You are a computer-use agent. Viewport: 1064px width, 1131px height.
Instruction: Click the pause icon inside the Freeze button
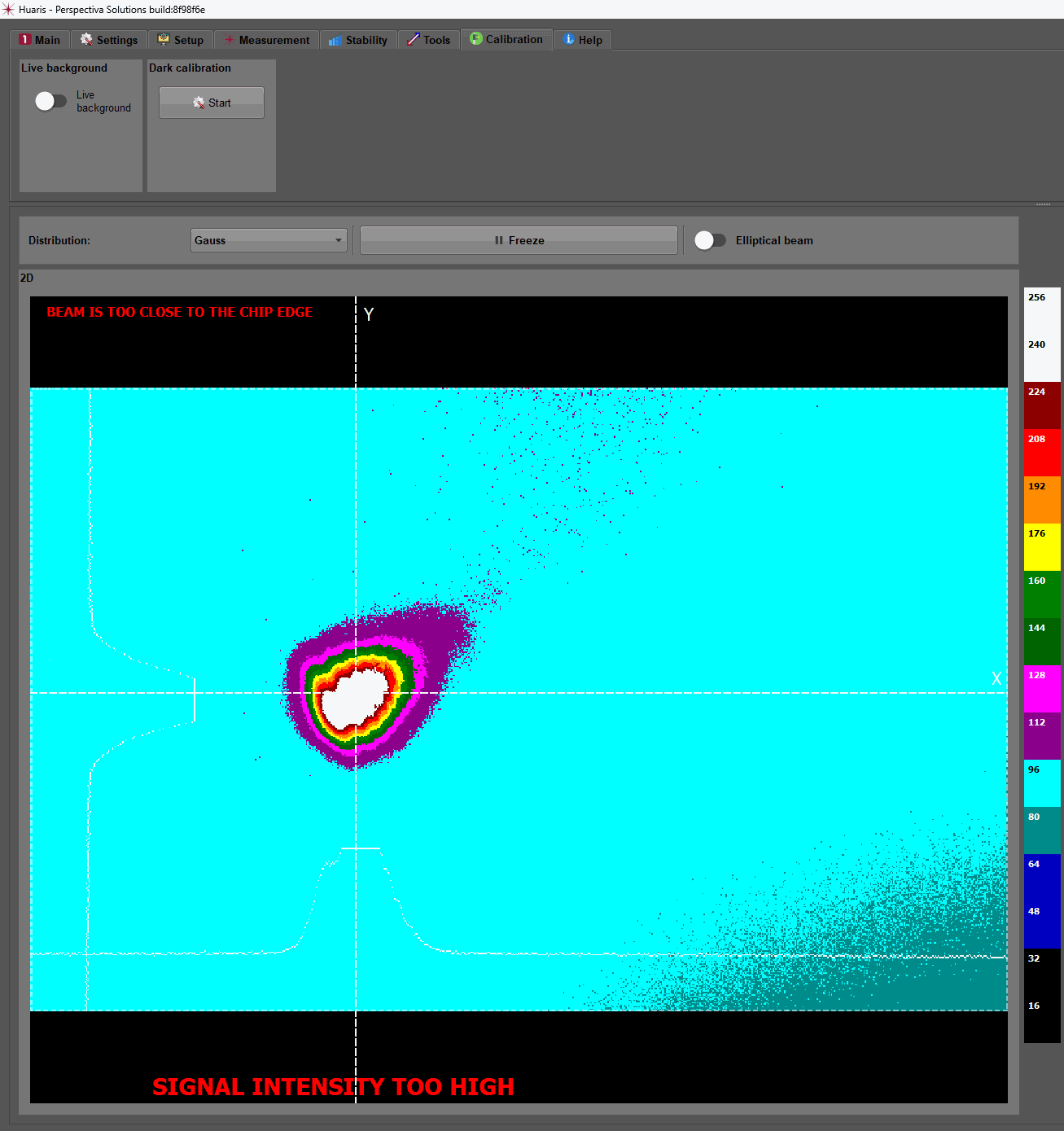499,240
